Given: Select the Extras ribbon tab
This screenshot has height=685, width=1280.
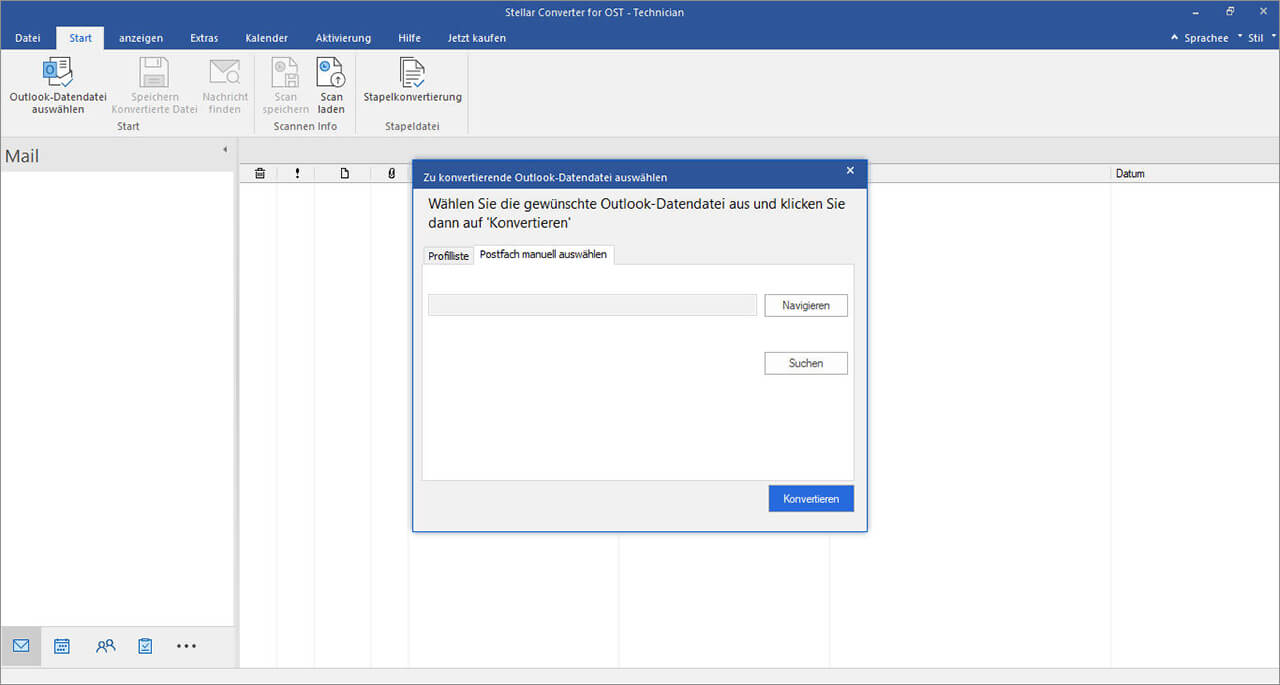Looking at the screenshot, I should point(204,38).
